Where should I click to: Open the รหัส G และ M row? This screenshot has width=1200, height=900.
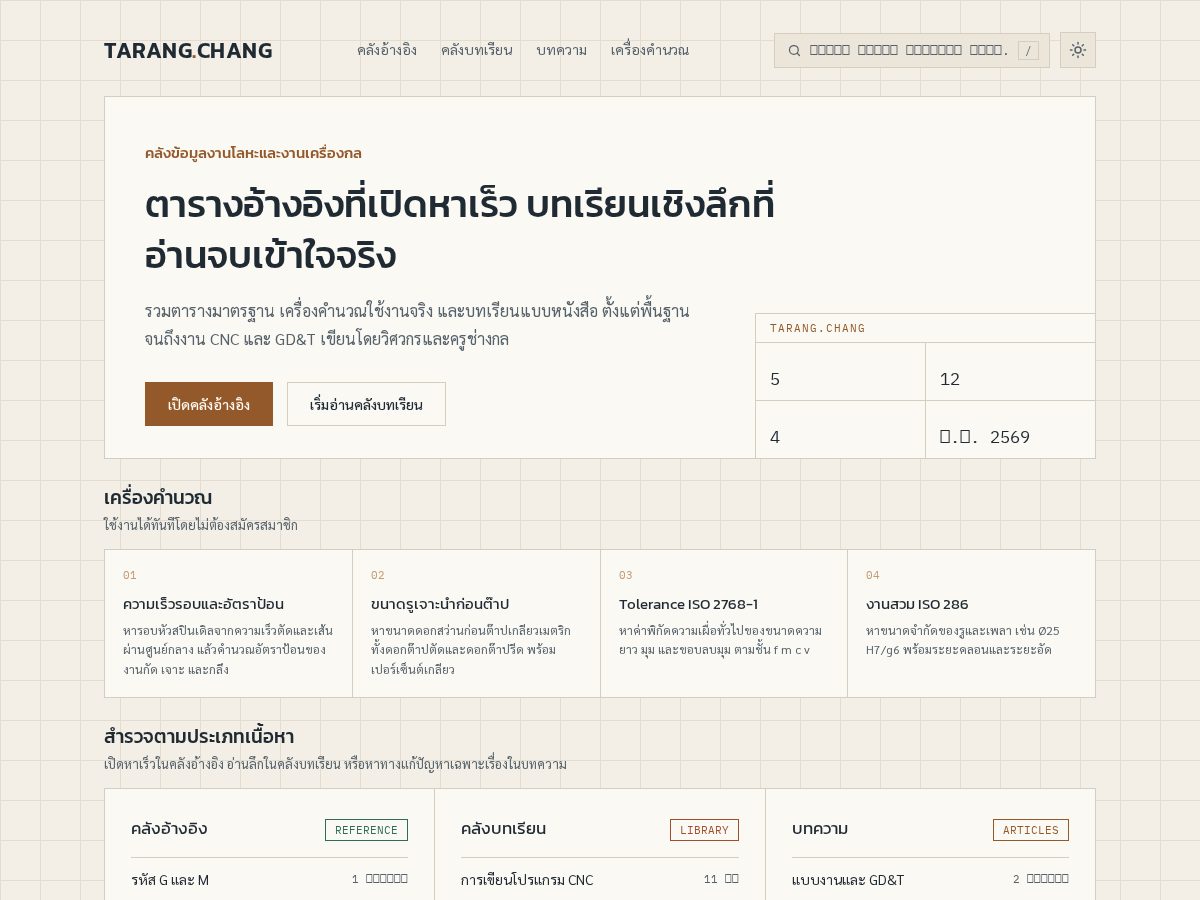[x=269, y=880]
